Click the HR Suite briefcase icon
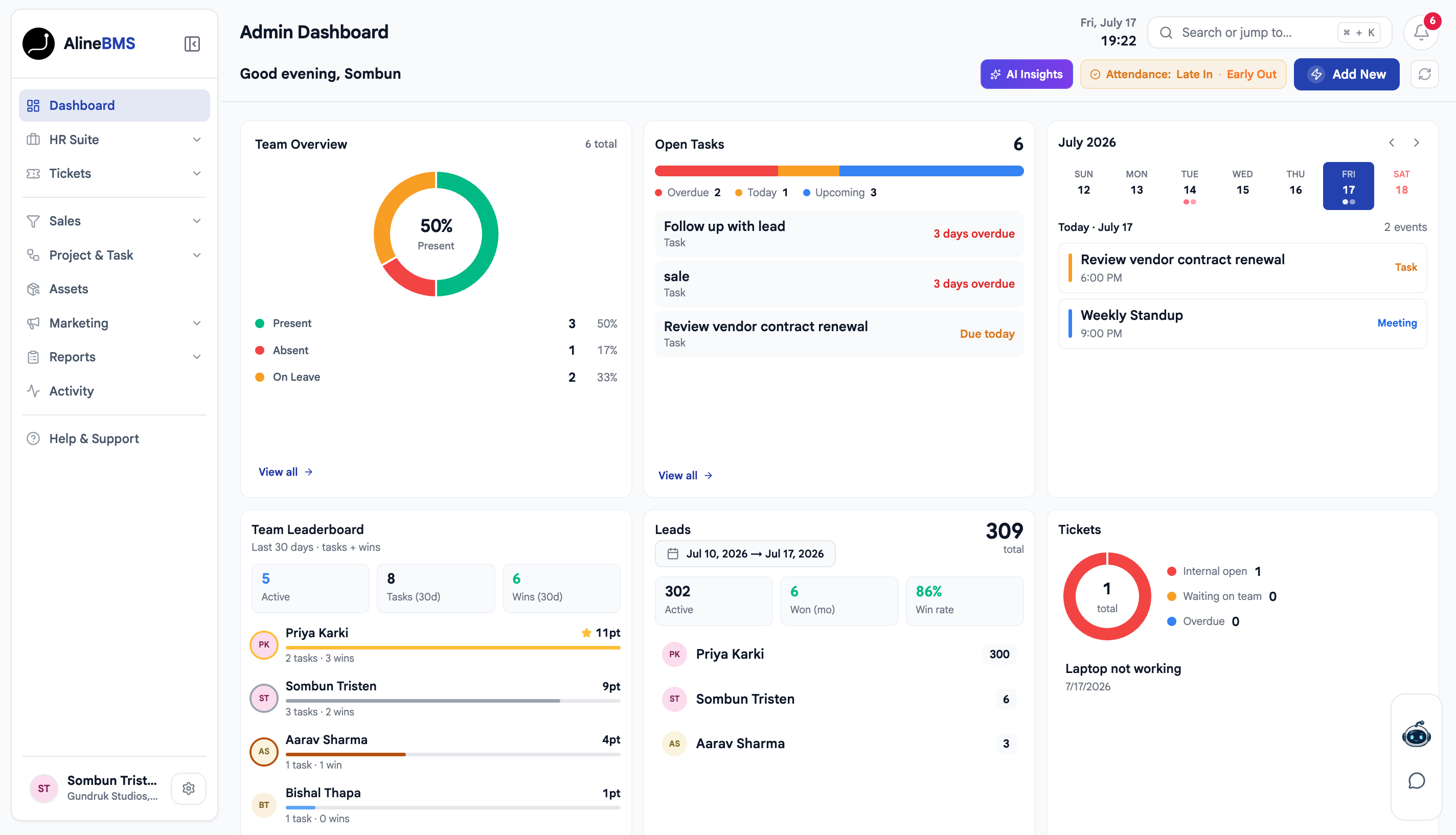This screenshot has height=835, width=1456. 33,140
